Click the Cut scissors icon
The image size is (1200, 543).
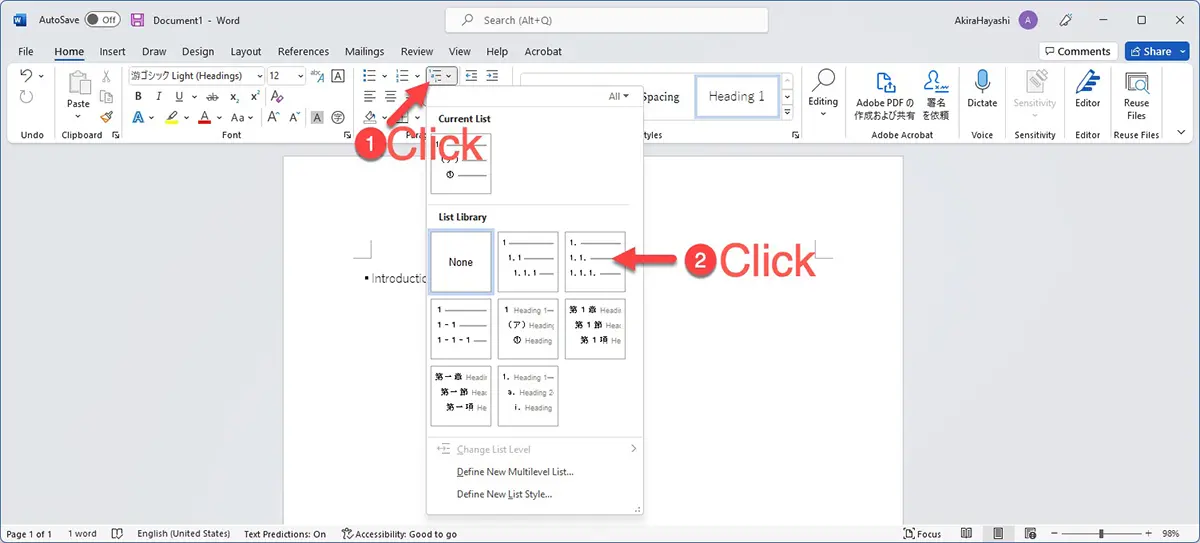coord(106,76)
